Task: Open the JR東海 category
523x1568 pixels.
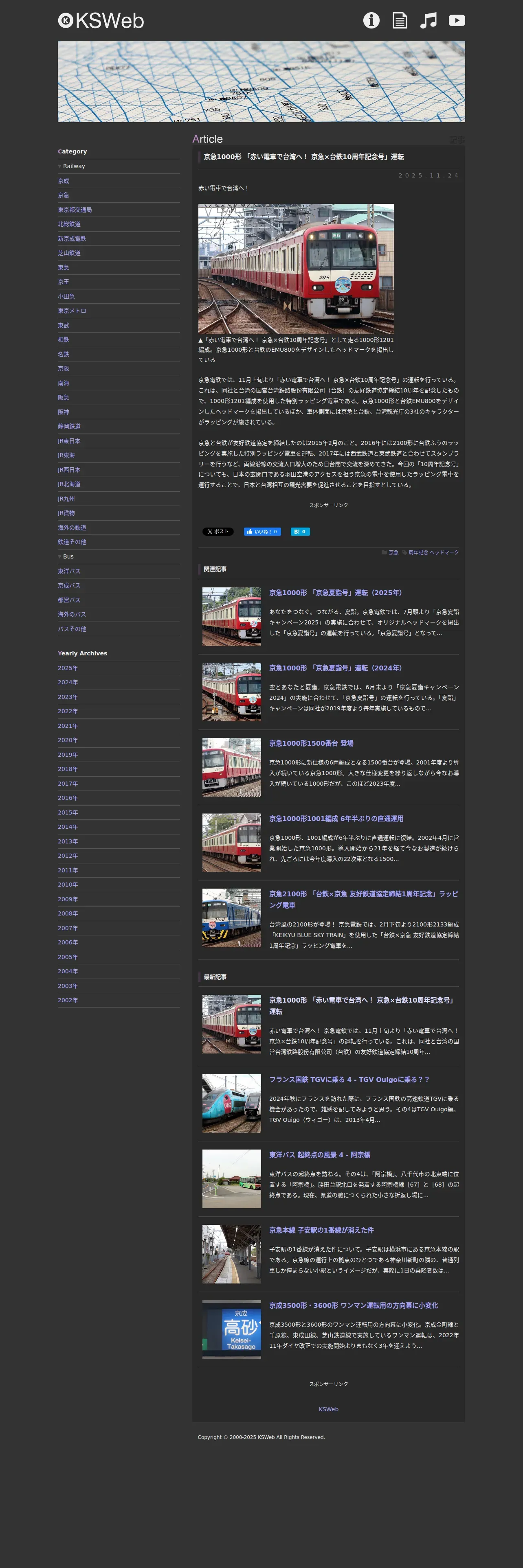Action: click(66, 456)
